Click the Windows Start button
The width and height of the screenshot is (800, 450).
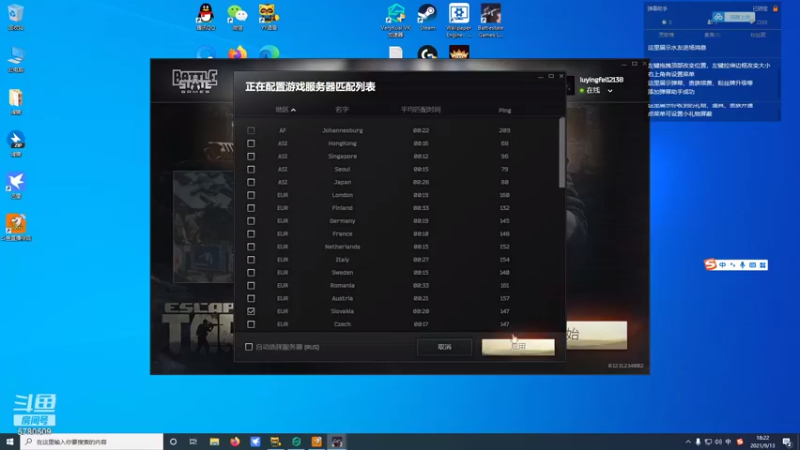10,441
